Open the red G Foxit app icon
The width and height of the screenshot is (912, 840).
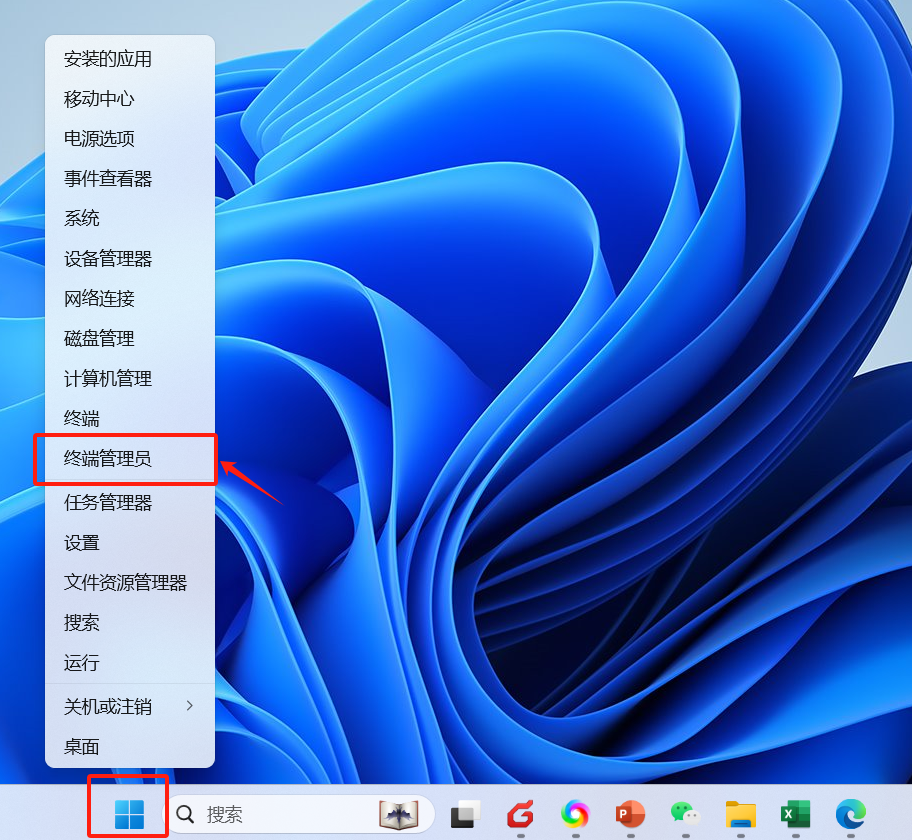(x=521, y=813)
